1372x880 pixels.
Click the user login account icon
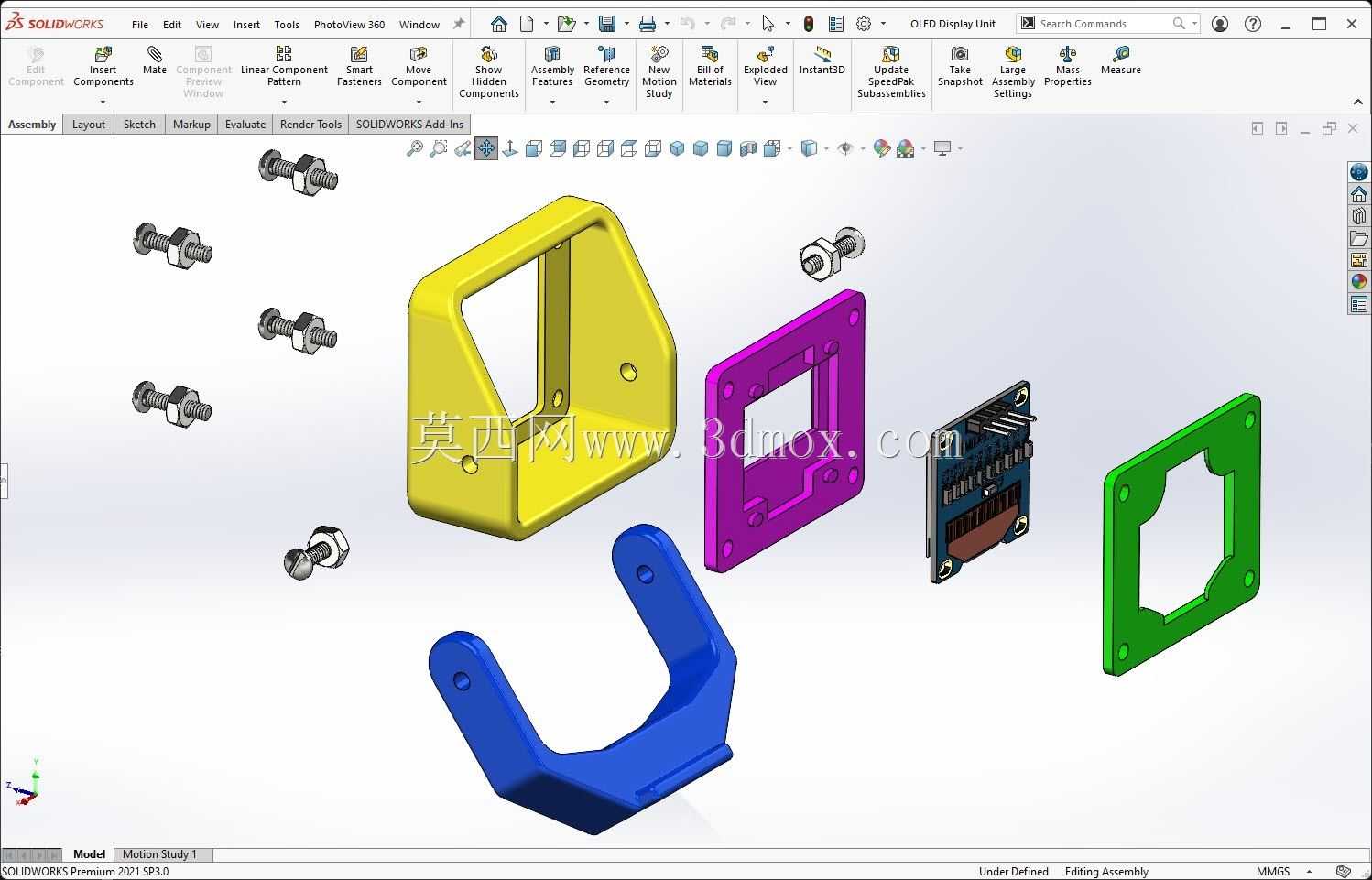click(1220, 24)
